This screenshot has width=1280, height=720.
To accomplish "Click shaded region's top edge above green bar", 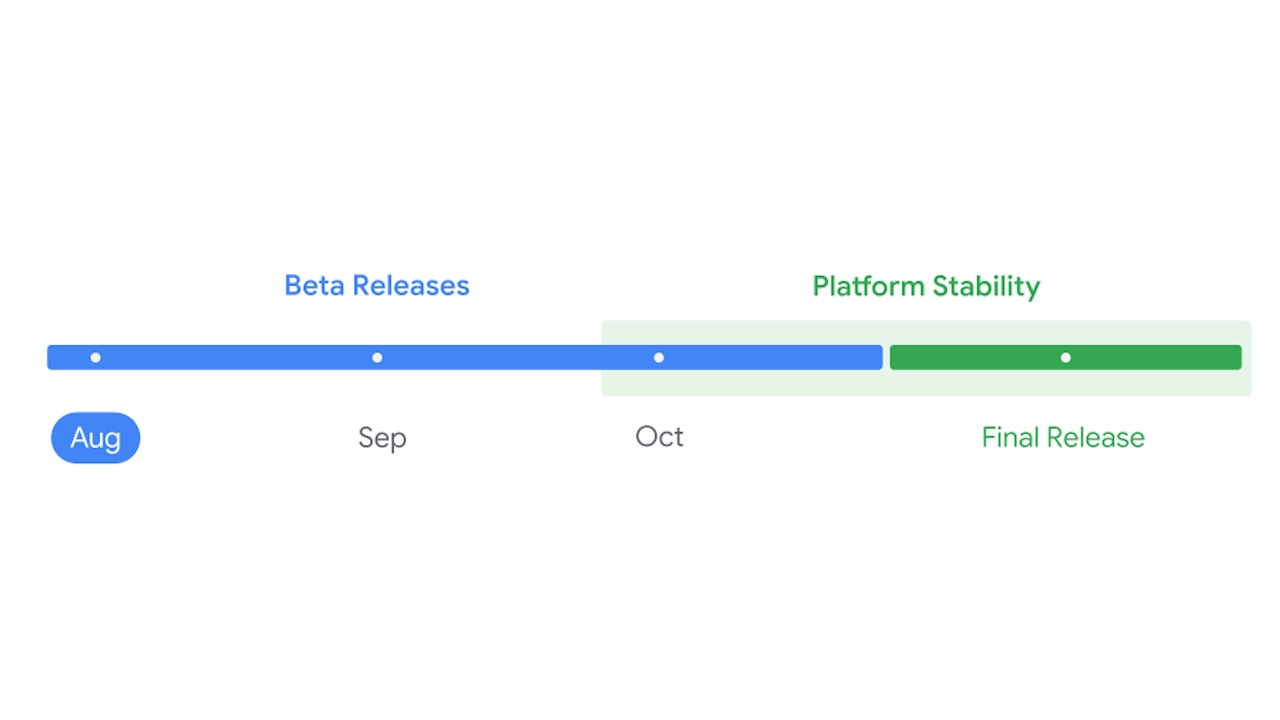I will point(1066,324).
